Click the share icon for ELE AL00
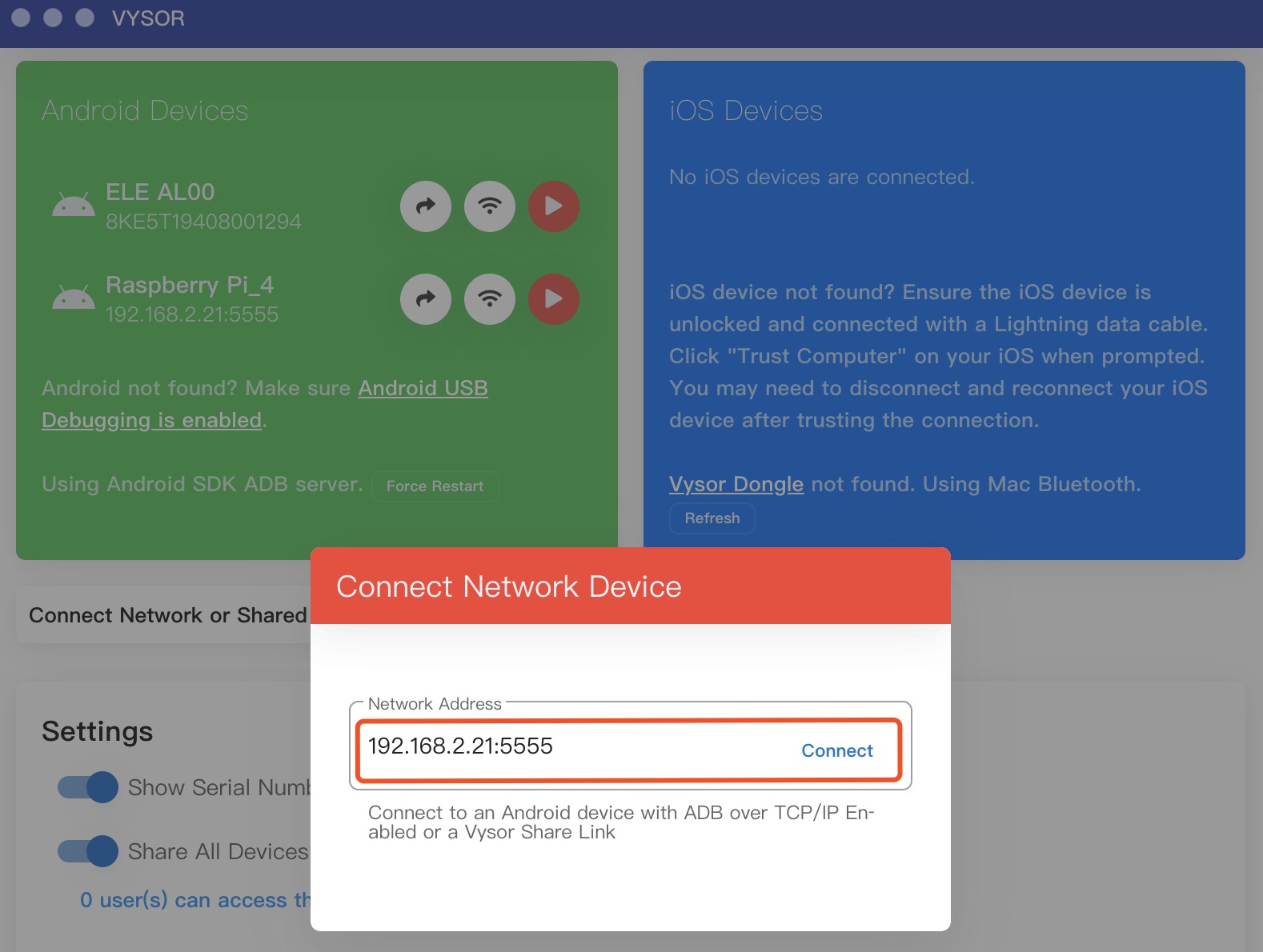 [426, 206]
